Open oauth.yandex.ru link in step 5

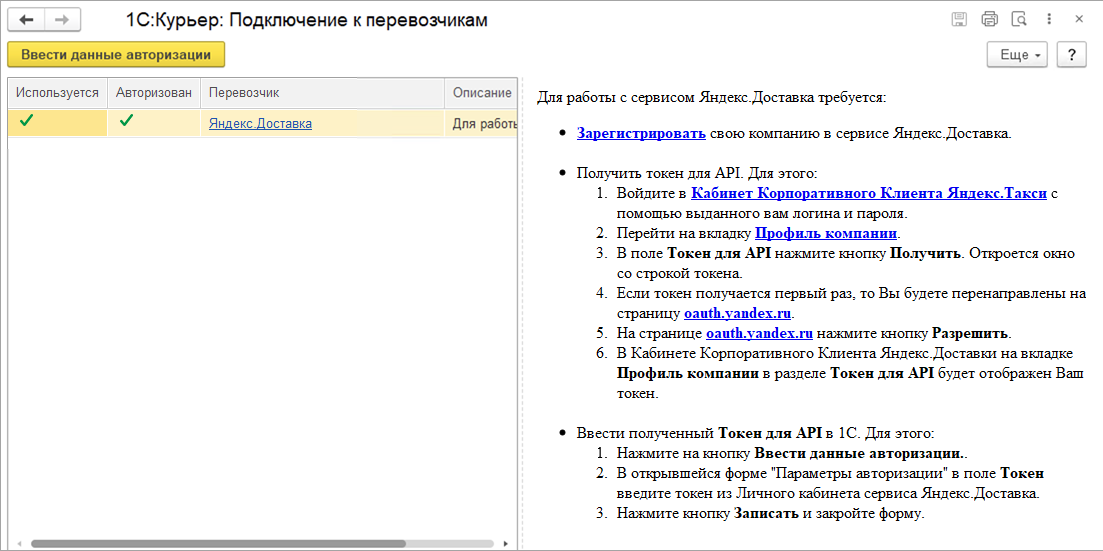(x=760, y=332)
